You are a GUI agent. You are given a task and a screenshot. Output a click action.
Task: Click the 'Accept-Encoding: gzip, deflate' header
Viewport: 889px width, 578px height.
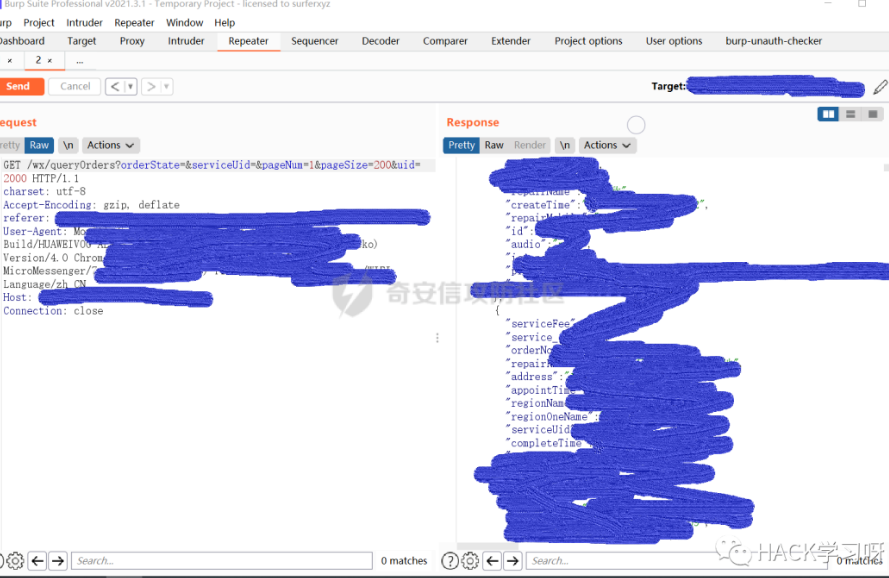(x=91, y=205)
